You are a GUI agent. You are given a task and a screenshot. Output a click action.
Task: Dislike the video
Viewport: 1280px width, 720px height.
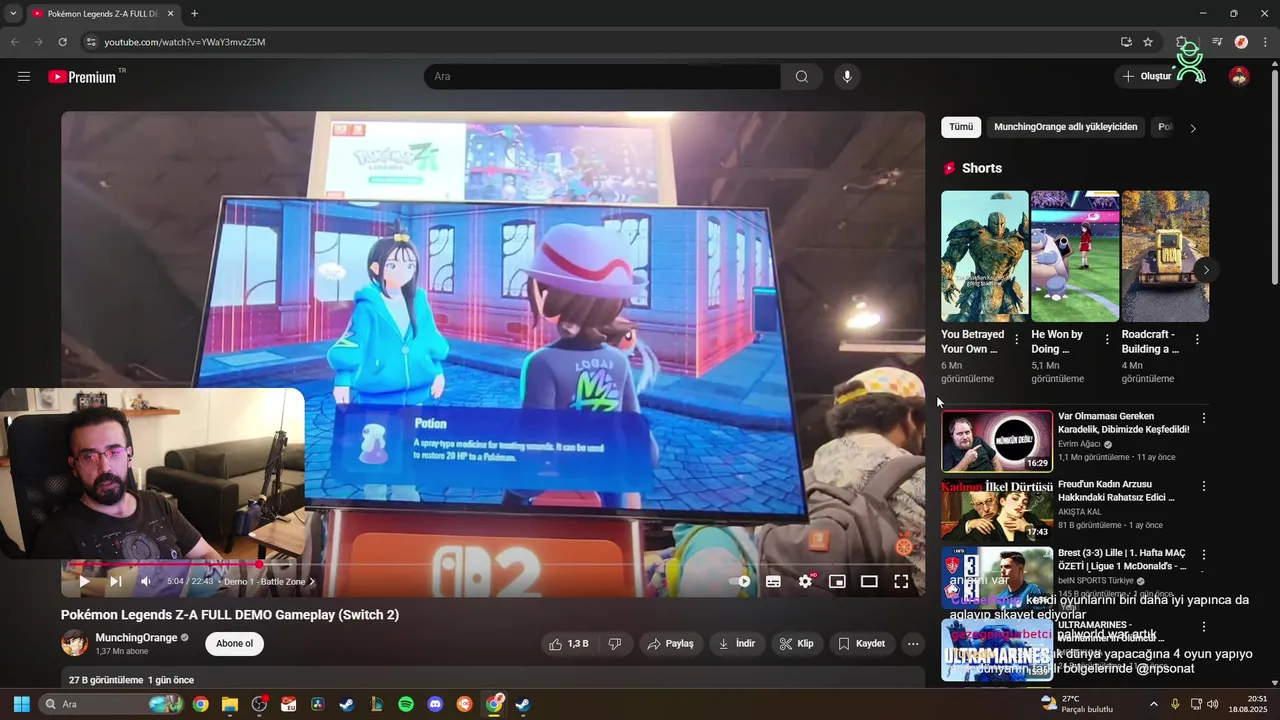[x=615, y=644]
